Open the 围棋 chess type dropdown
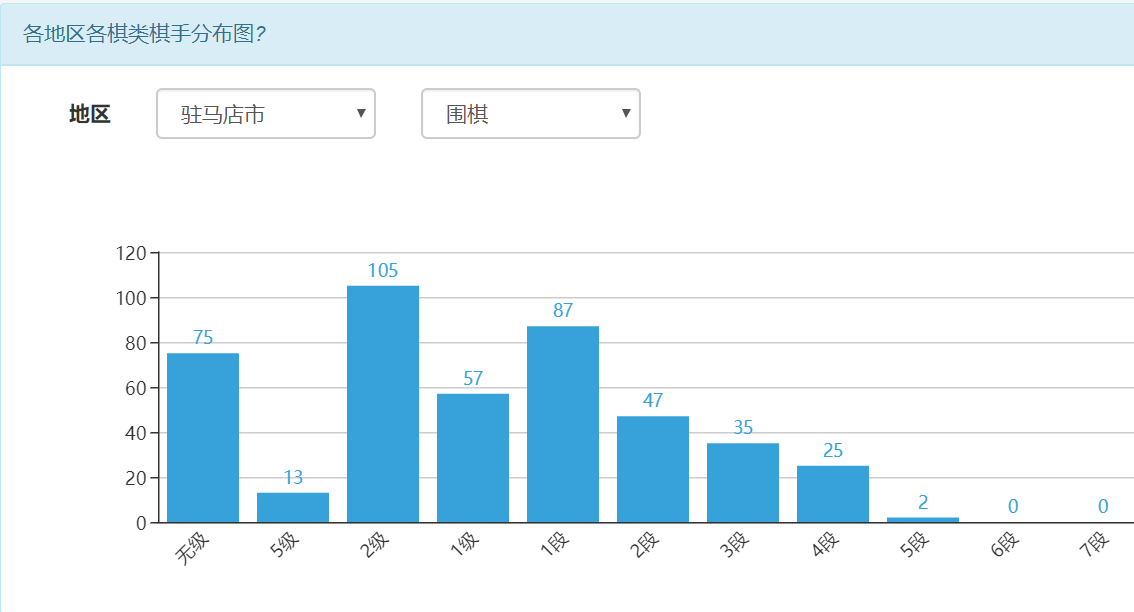Viewport: 1134px width, 612px height. coord(530,114)
